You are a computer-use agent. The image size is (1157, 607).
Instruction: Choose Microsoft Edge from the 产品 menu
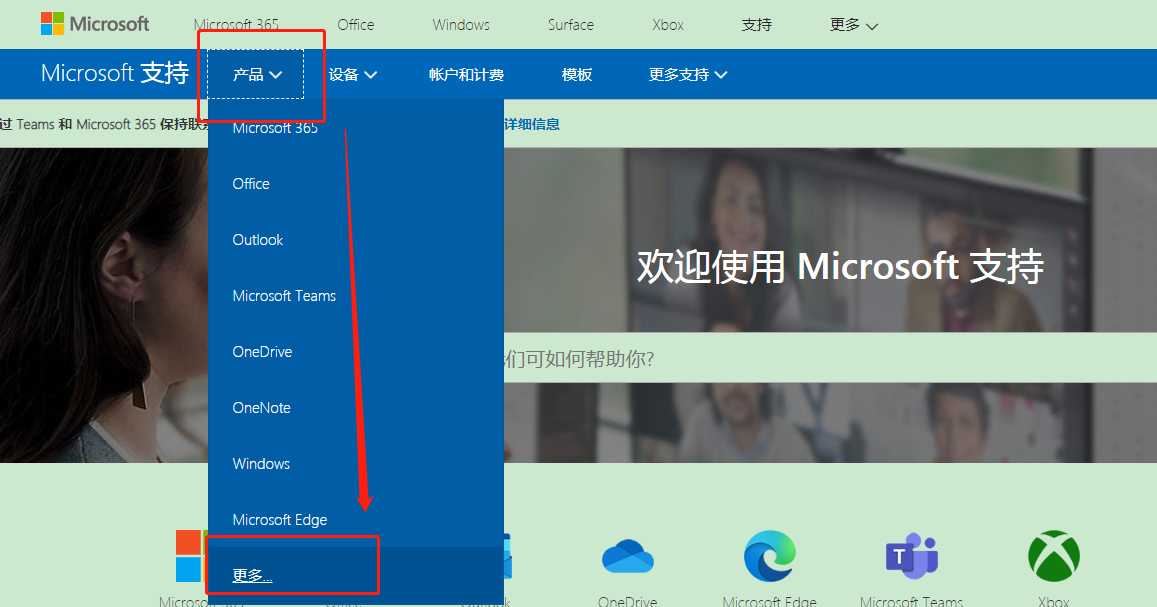coord(280,520)
